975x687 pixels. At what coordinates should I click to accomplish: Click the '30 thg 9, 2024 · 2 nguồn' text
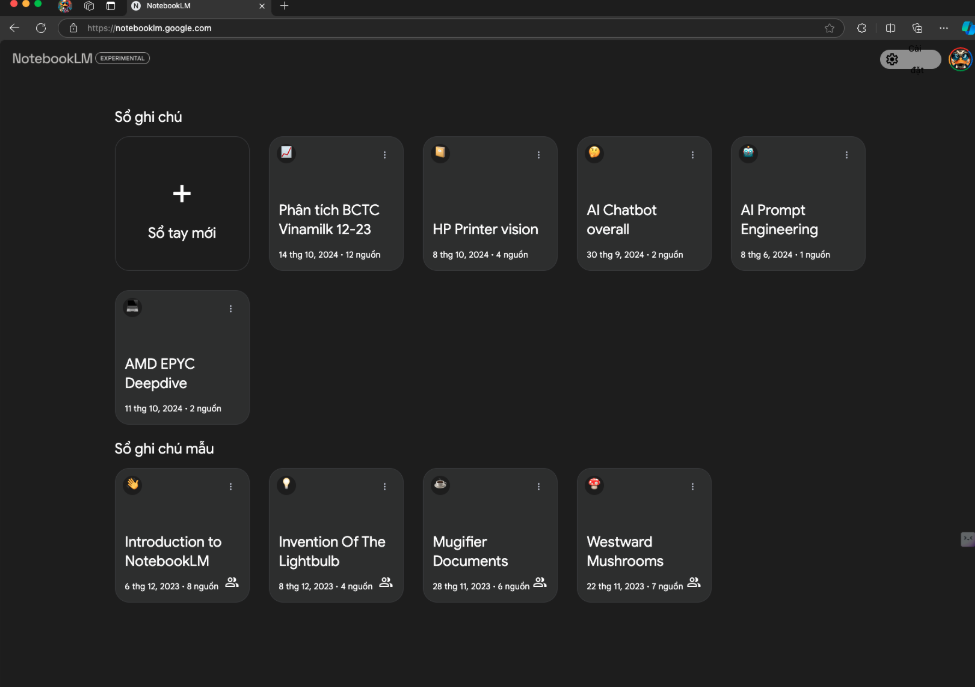tap(635, 255)
